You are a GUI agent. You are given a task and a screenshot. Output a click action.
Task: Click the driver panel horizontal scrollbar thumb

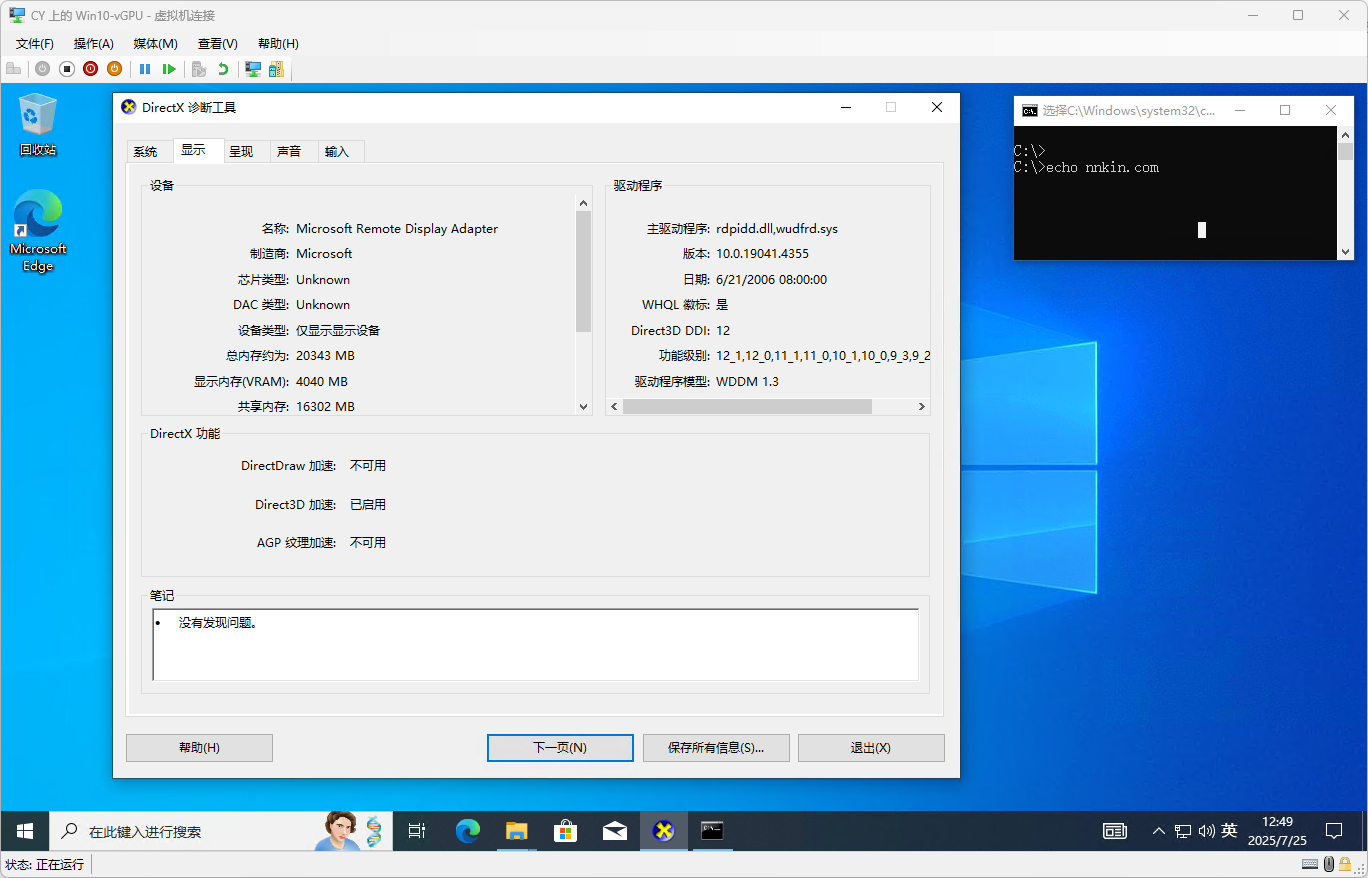[x=746, y=407]
